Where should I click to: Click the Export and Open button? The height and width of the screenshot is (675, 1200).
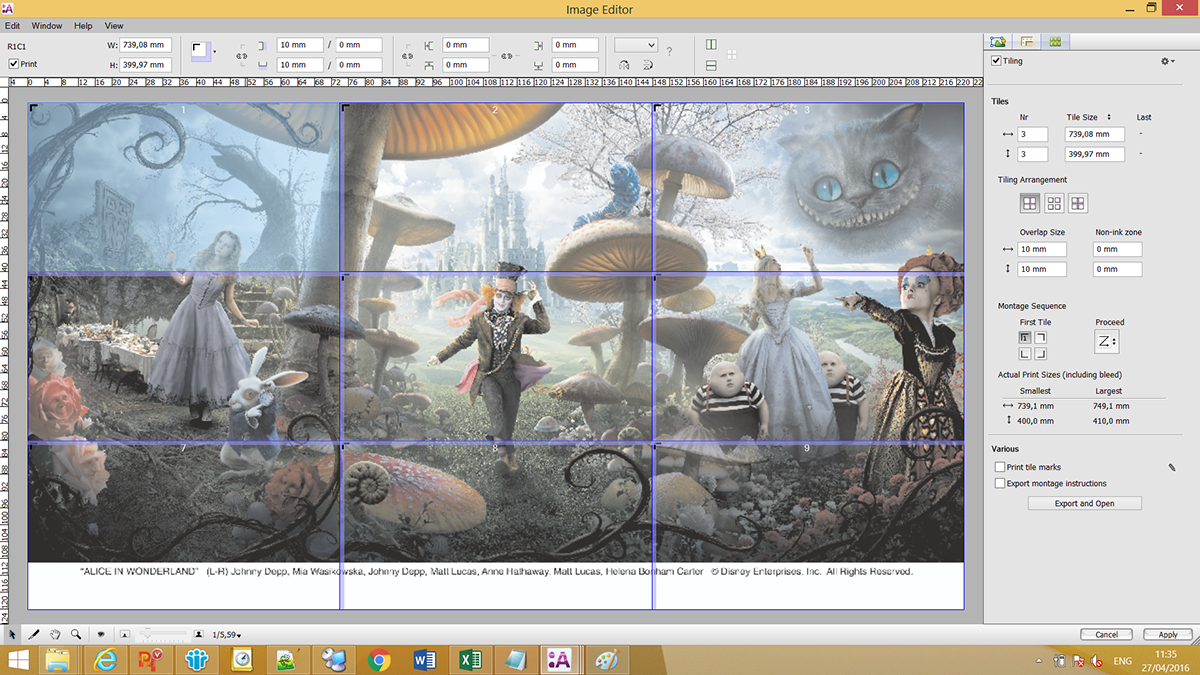click(x=1084, y=503)
